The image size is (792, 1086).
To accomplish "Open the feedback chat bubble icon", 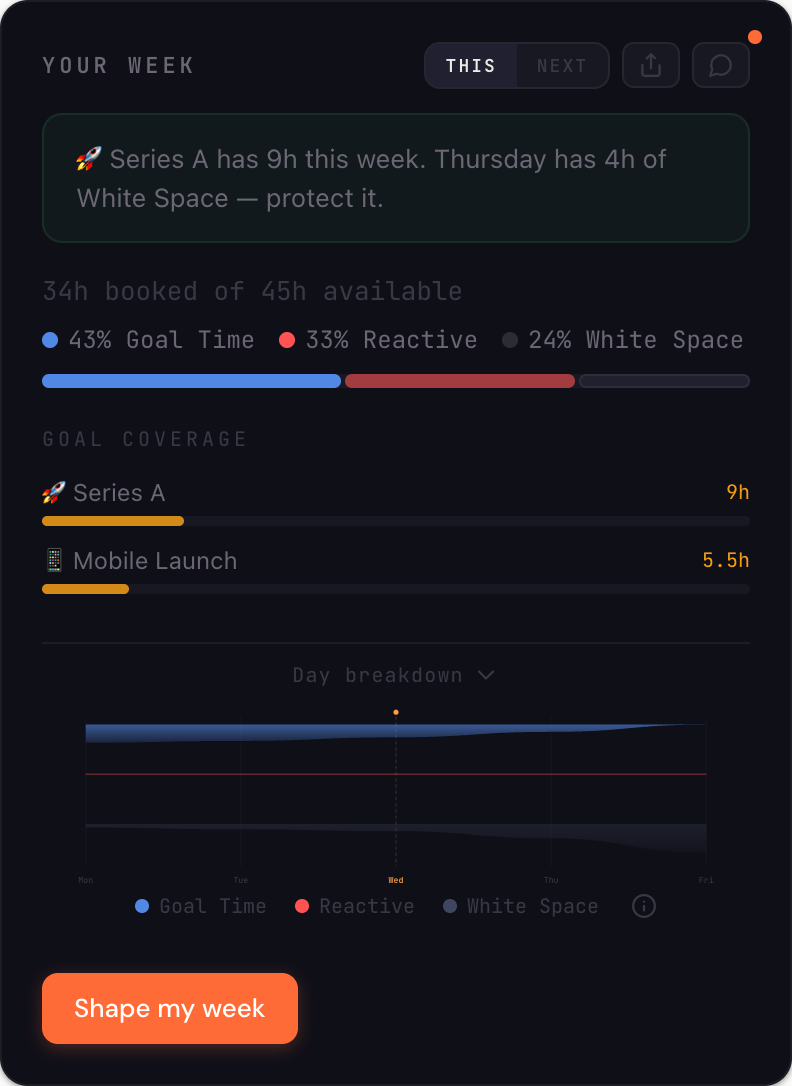I will [x=720, y=65].
